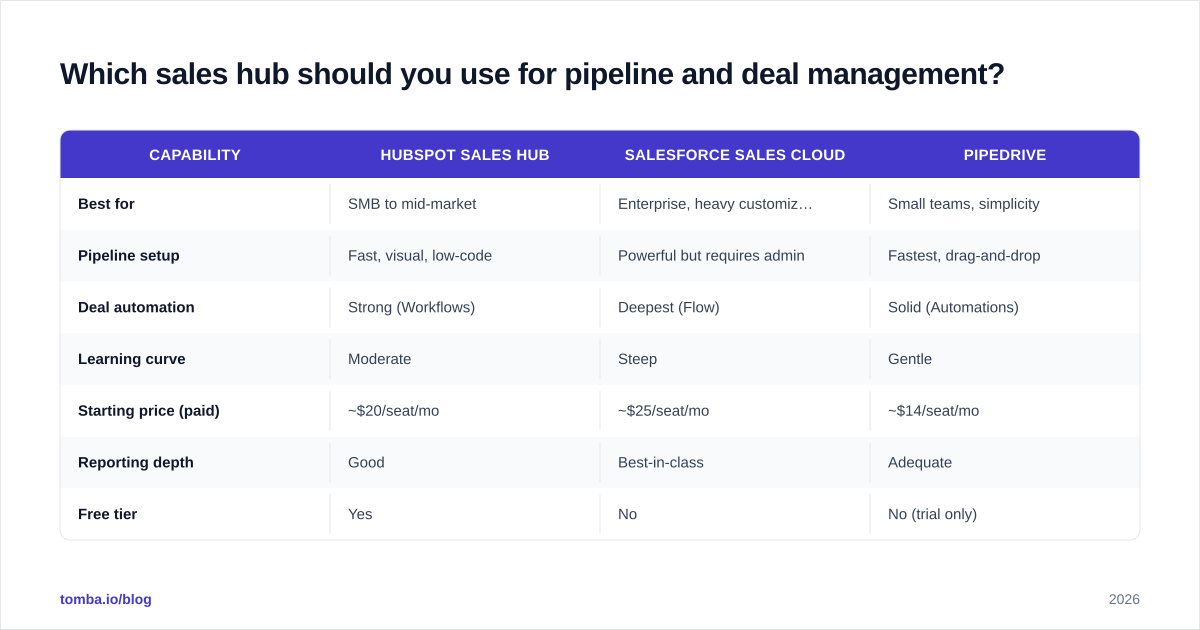Click the 'Starting price (paid)' row label
This screenshot has height=630, width=1200.
(149, 411)
